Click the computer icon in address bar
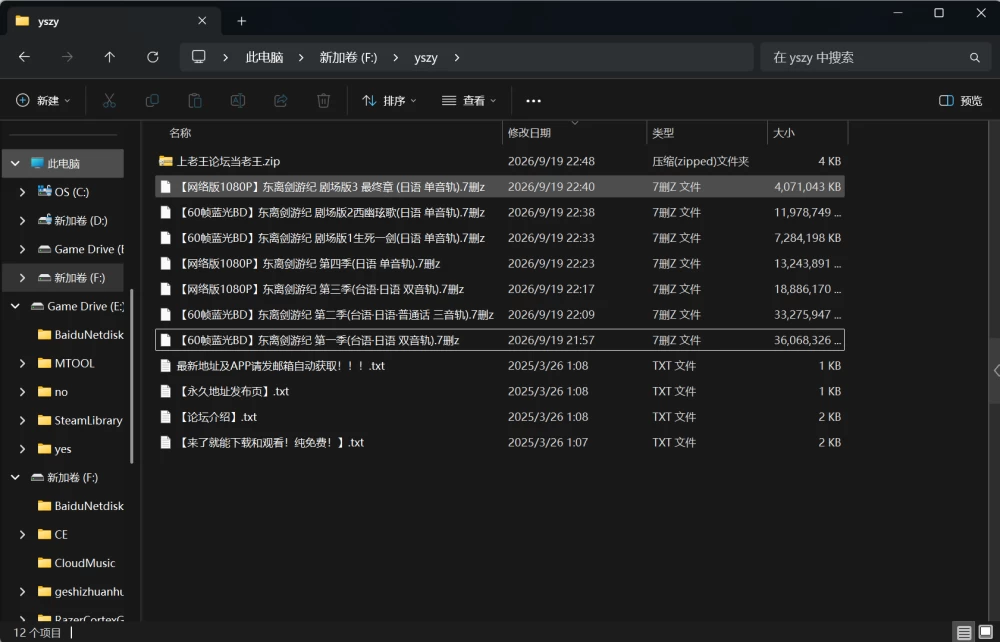1000x642 pixels. 199,57
